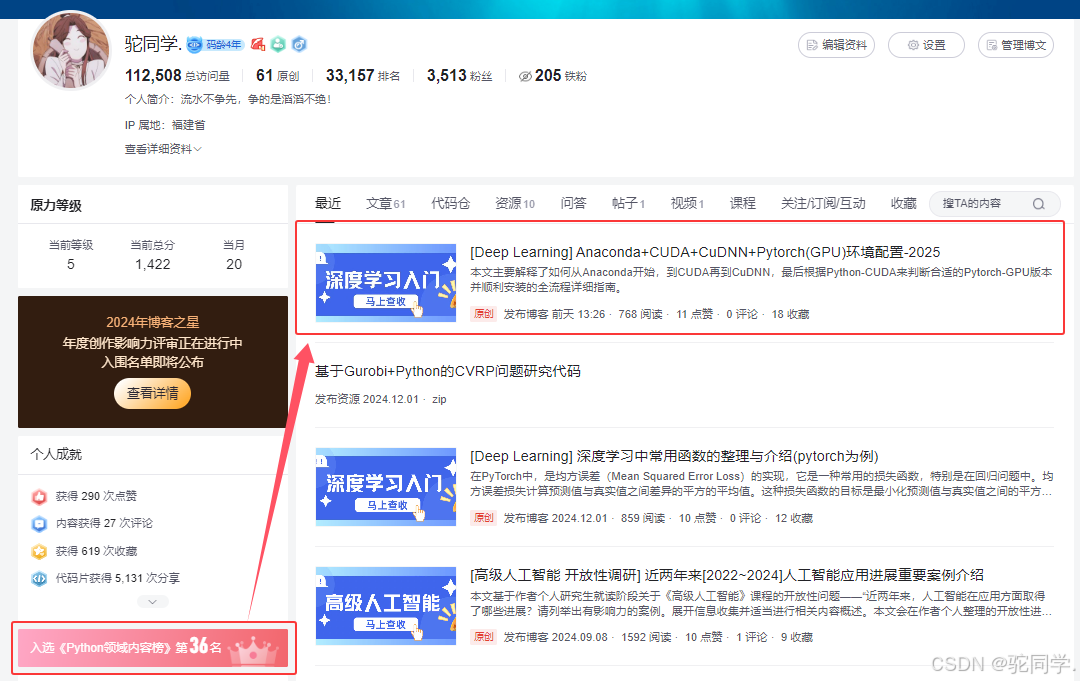Image resolution: width=1080 pixels, height=681 pixels.
Task: Click the magnifier icon in search box
Action: (x=1039, y=204)
